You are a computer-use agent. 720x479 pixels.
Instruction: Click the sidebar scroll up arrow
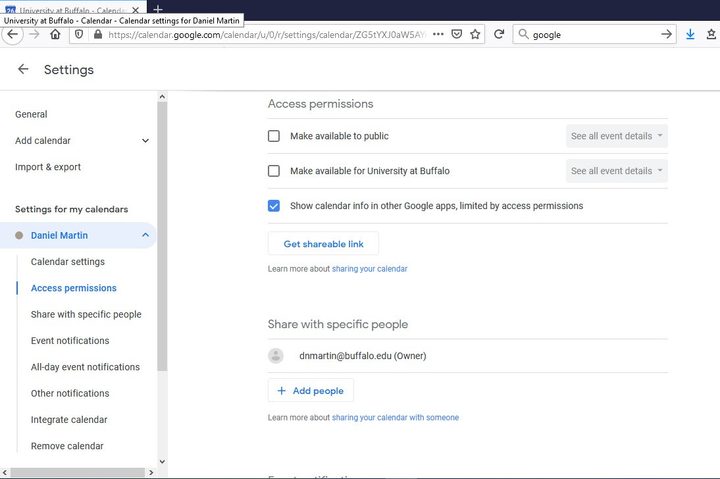pyautogui.click(x=162, y=96)
